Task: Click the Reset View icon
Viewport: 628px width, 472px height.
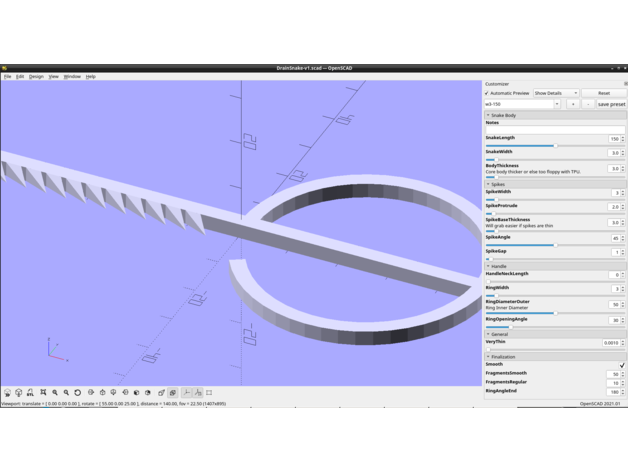Action: 78,393
